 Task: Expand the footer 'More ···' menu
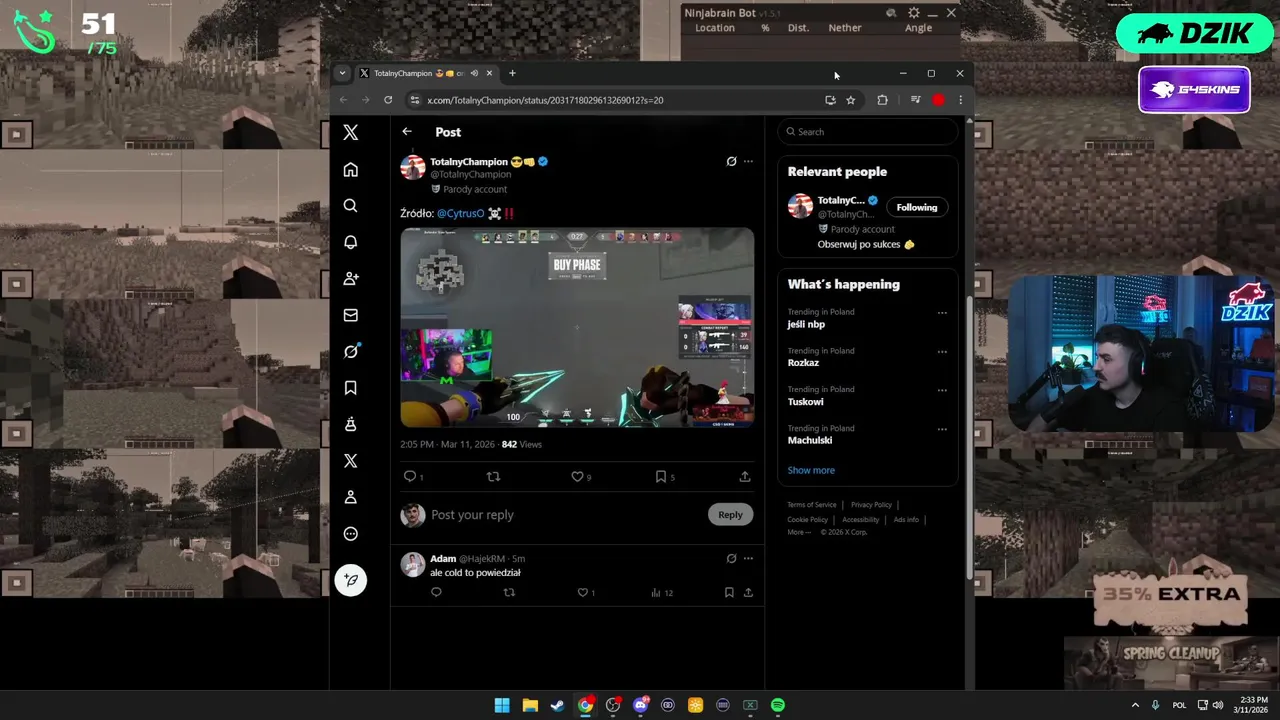coord(800,532)
